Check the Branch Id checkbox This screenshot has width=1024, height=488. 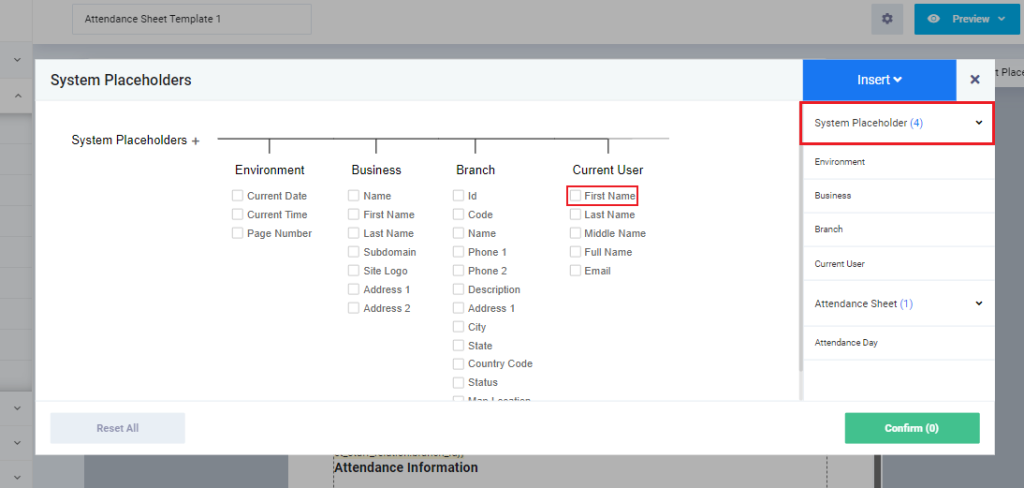pyautogui.click(x=458, y=195)
